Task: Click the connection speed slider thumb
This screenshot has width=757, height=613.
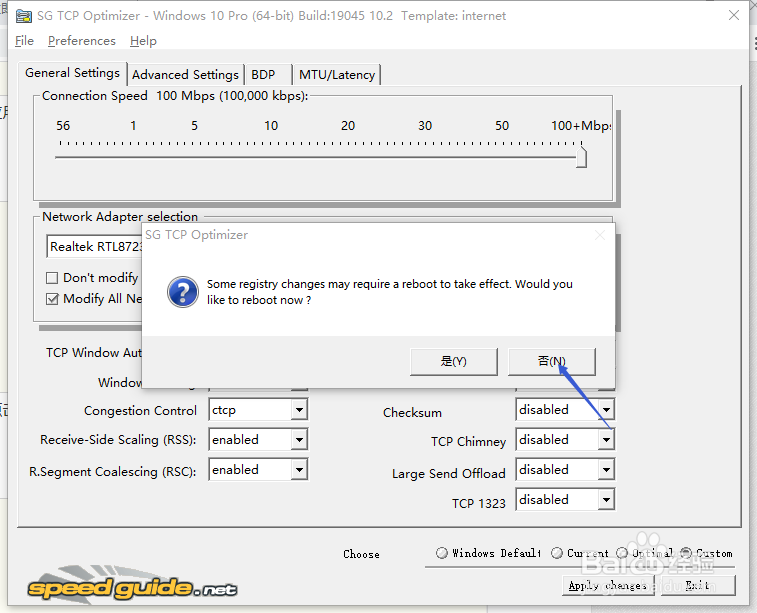Action: pyautogui.click(x=581, y=155)
